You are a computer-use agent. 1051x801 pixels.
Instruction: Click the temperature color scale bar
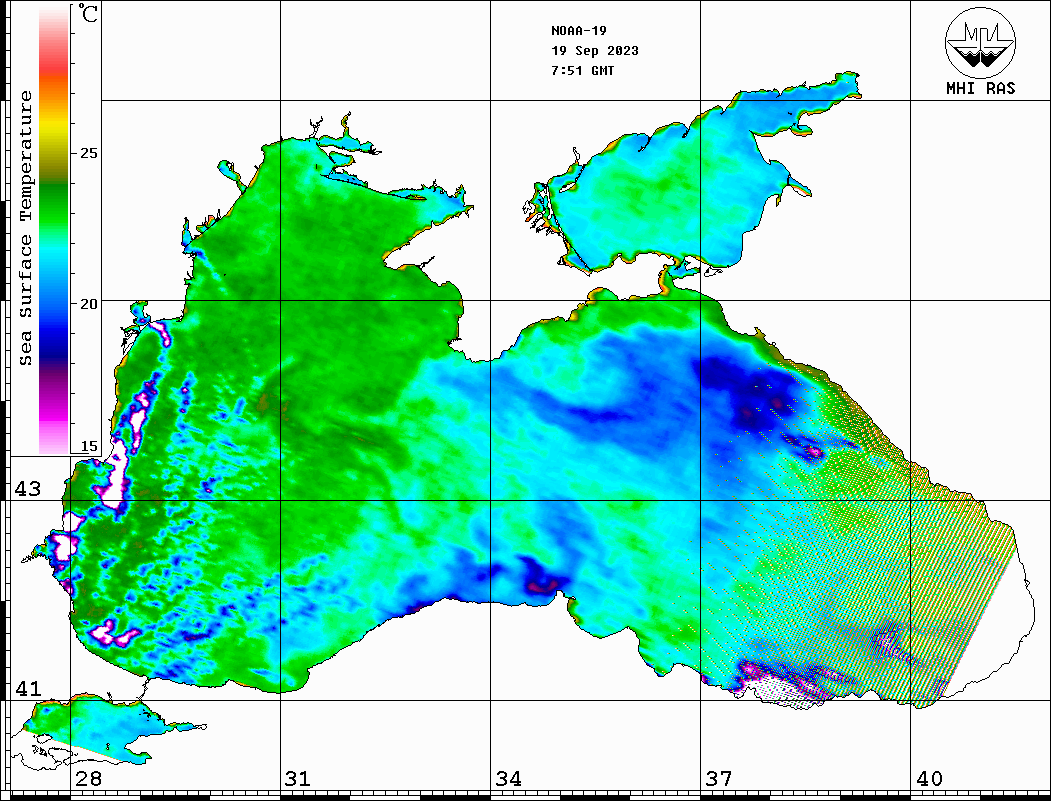pos(54,230)
